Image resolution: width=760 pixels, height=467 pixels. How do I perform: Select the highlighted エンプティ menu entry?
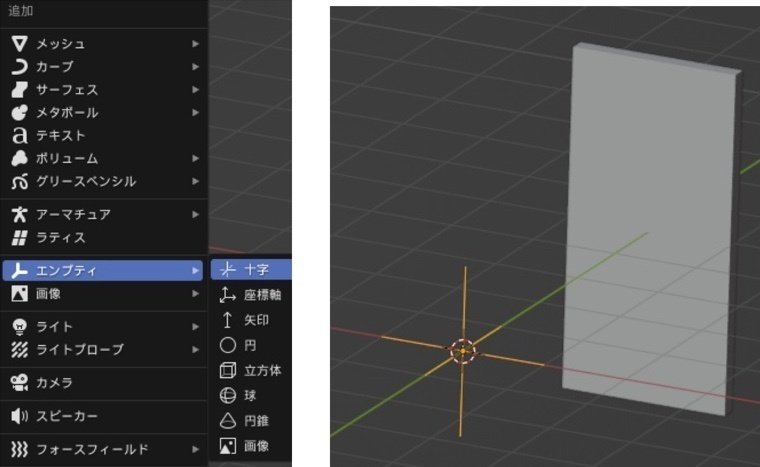tap(103, 271)
